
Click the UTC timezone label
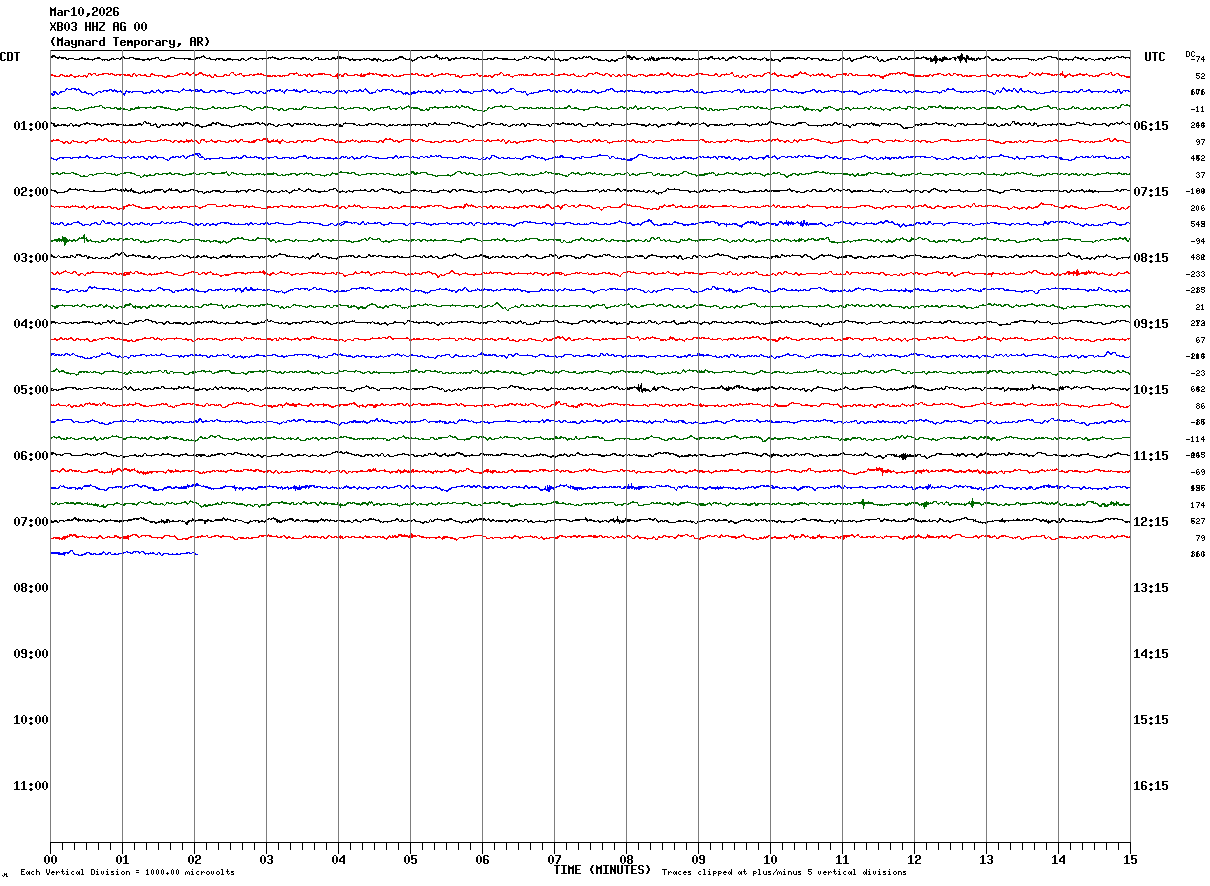pos(1155,57)
